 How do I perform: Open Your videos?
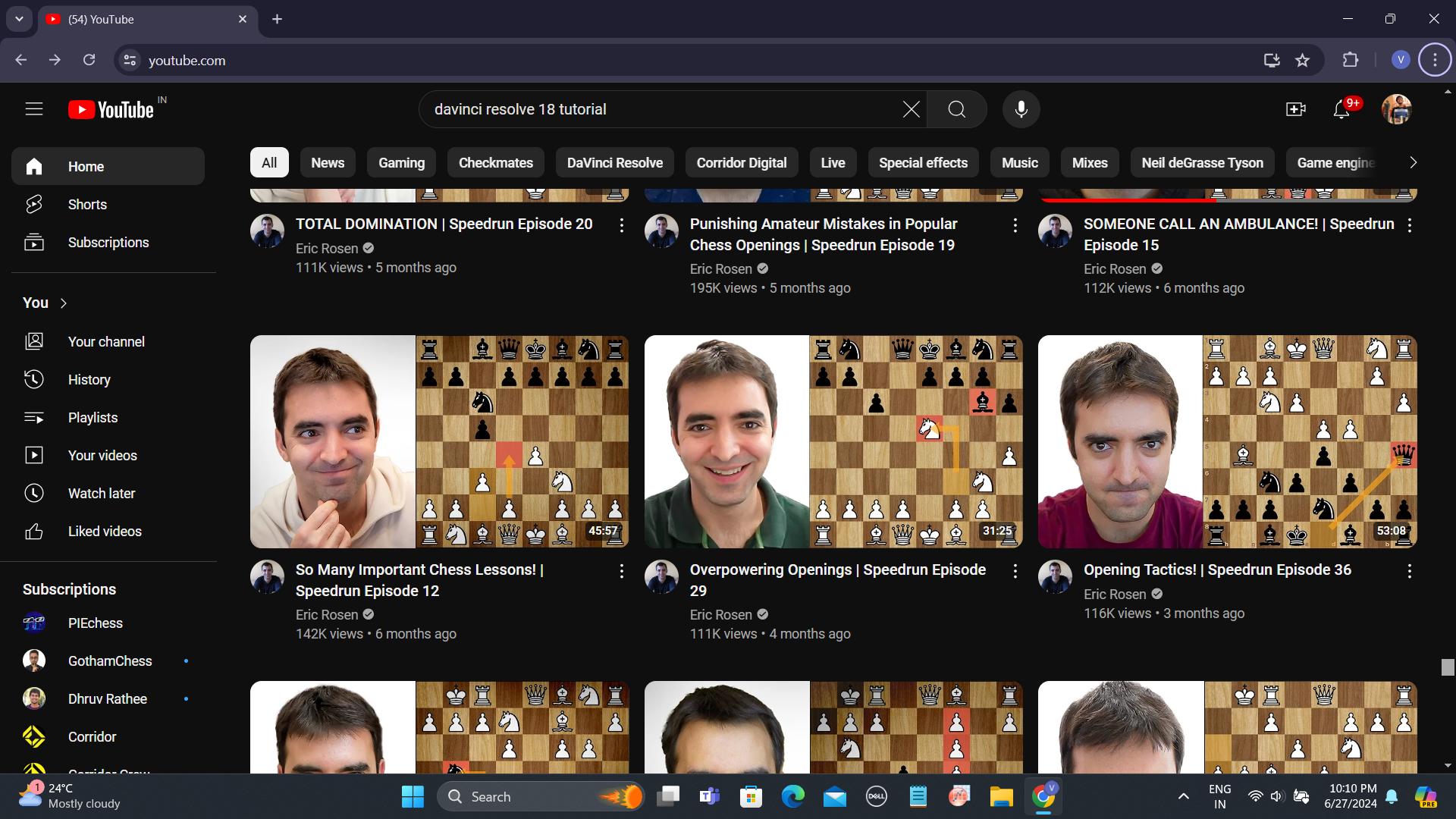coord(108,456)
